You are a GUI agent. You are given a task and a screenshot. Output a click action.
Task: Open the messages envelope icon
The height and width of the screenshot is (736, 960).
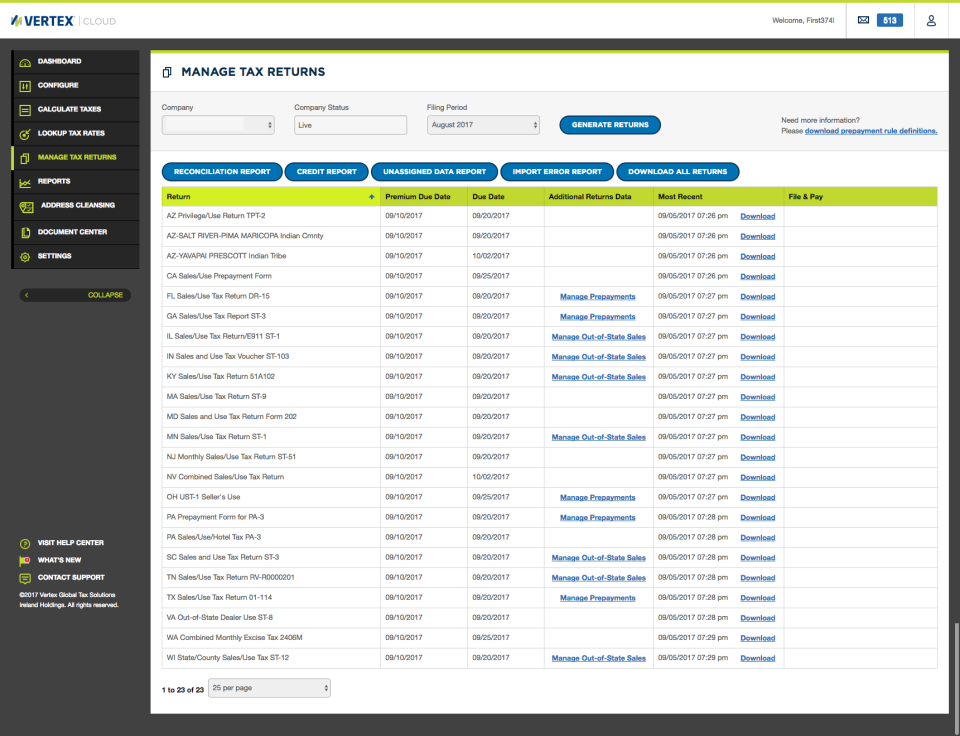pos(864,19)
